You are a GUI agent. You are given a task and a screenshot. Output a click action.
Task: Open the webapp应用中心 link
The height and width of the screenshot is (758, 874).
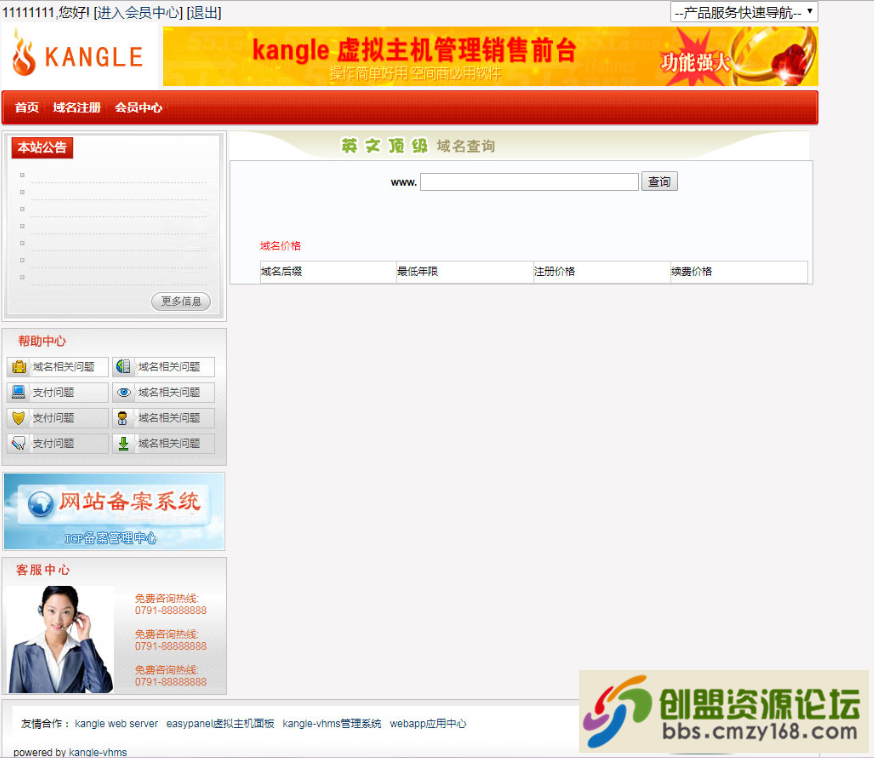click(x=428, y=723)
